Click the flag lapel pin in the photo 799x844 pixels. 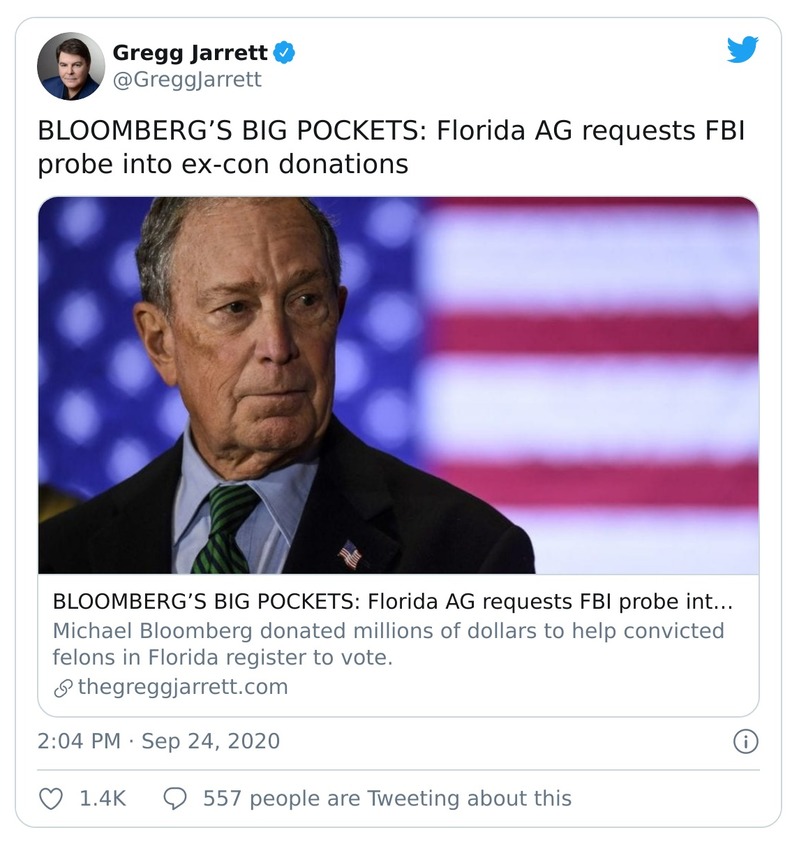(x=350, y=553)
